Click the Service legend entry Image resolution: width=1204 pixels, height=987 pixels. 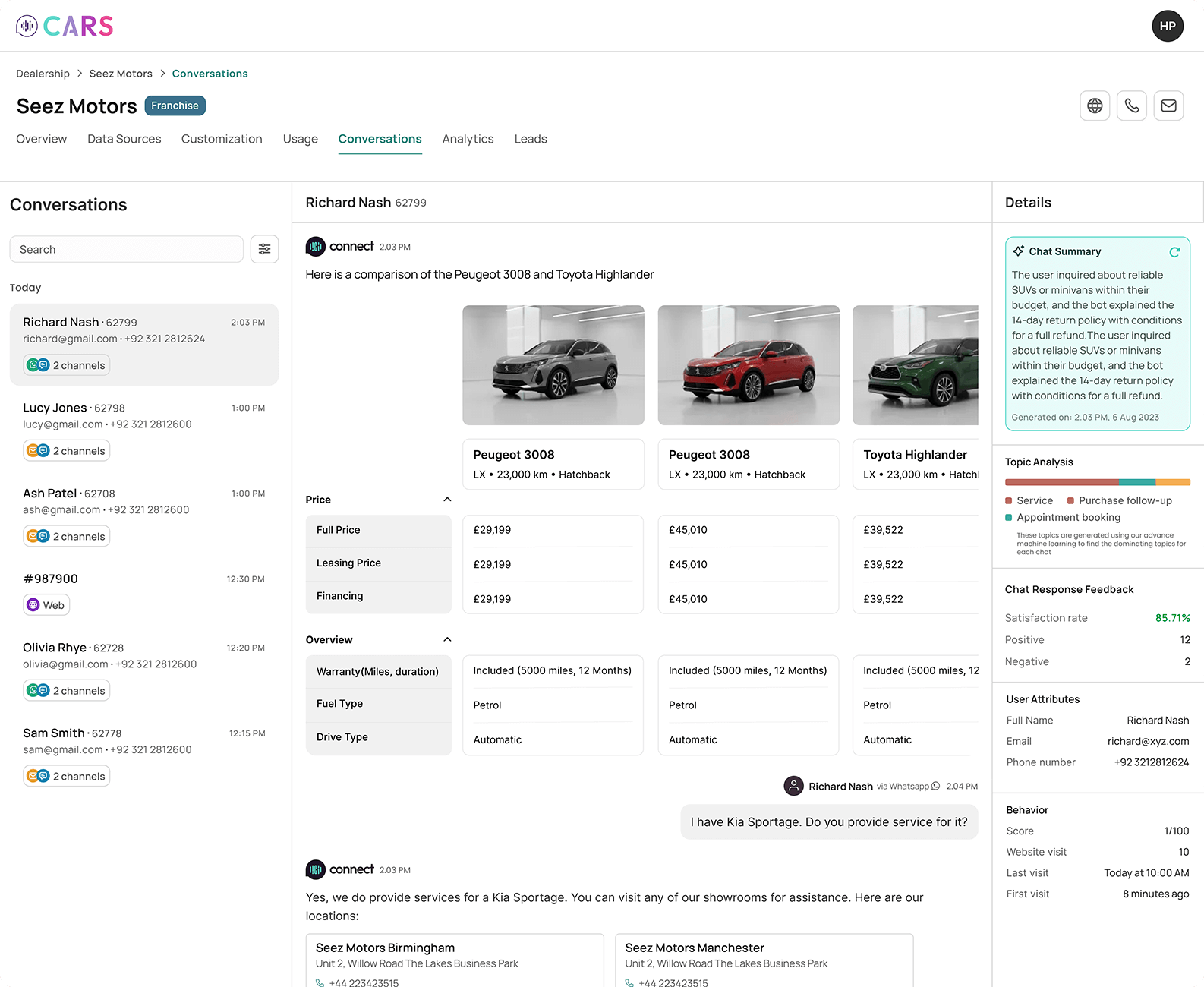1029,500
